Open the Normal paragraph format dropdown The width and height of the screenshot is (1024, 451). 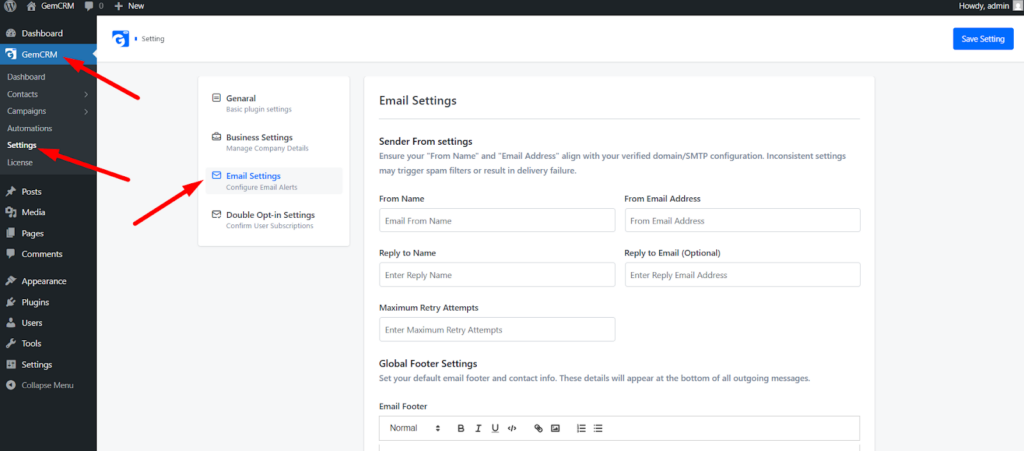[415, 428]
